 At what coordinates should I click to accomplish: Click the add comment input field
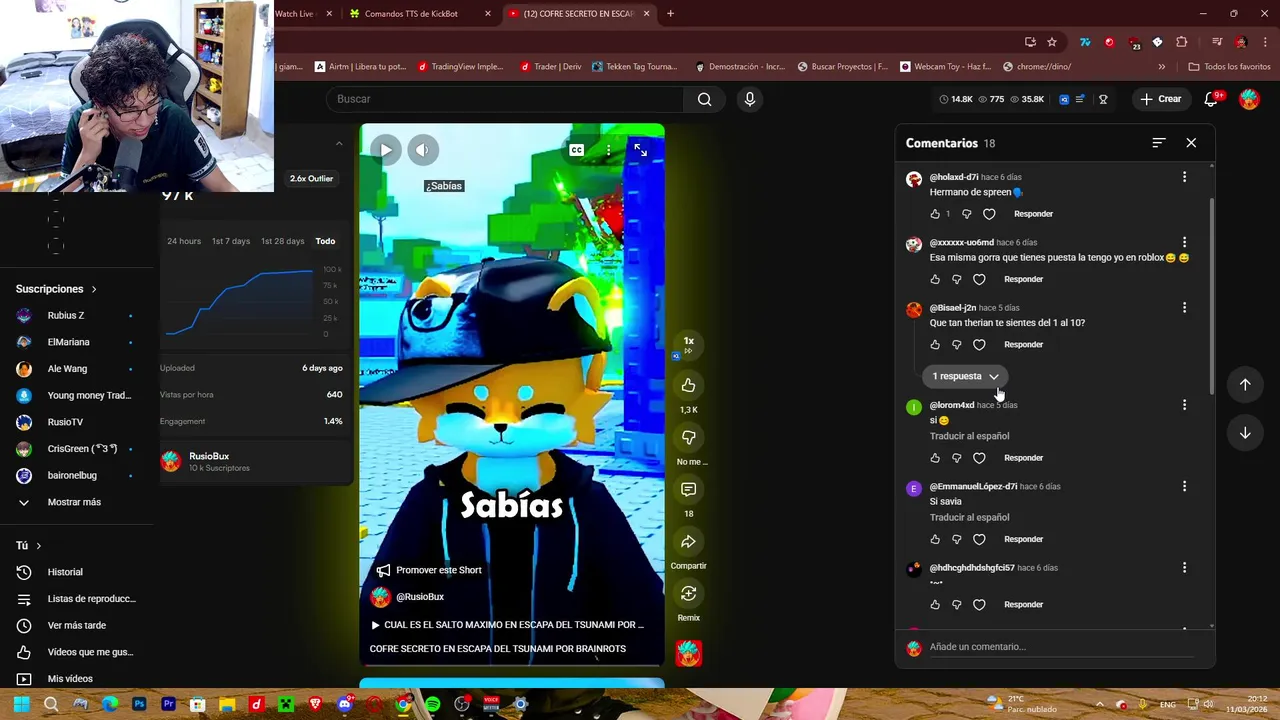tap(1060, 647)
